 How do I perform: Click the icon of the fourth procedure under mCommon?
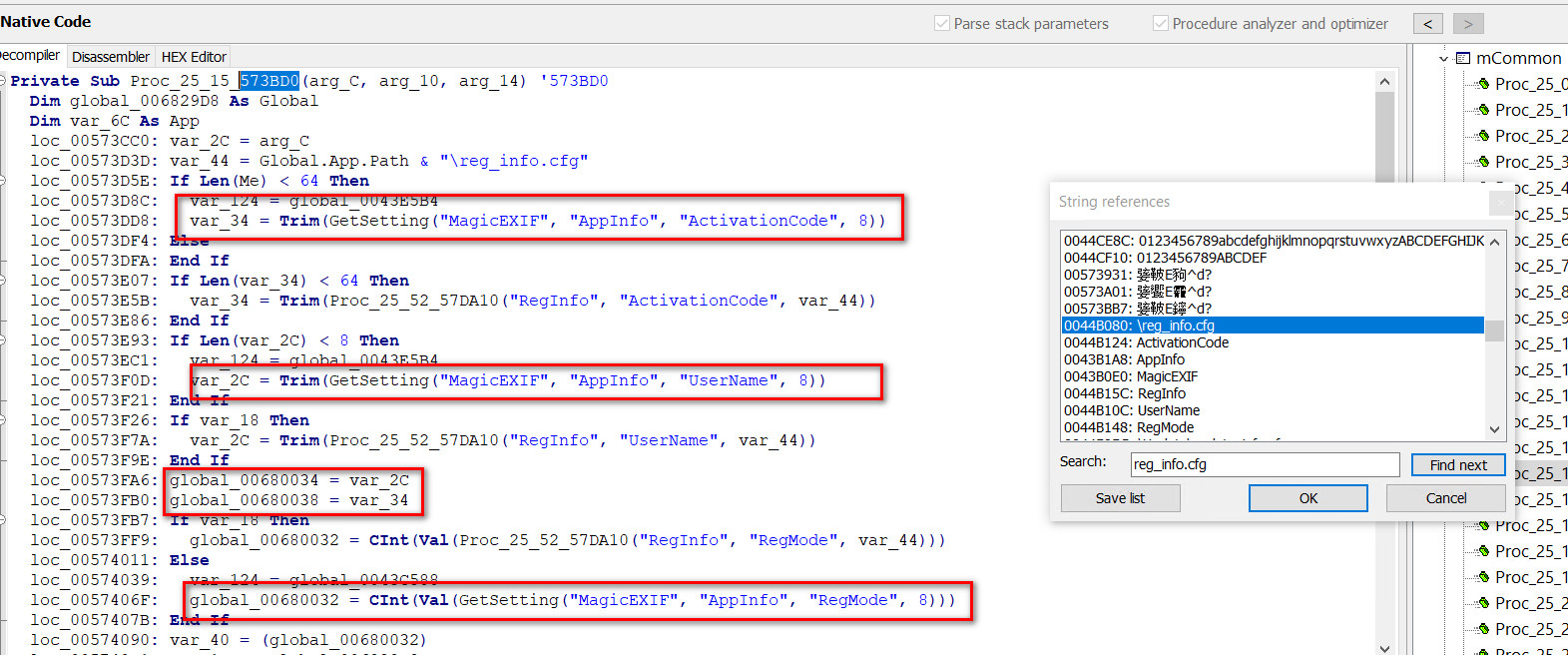click(x=1483, y=162)
